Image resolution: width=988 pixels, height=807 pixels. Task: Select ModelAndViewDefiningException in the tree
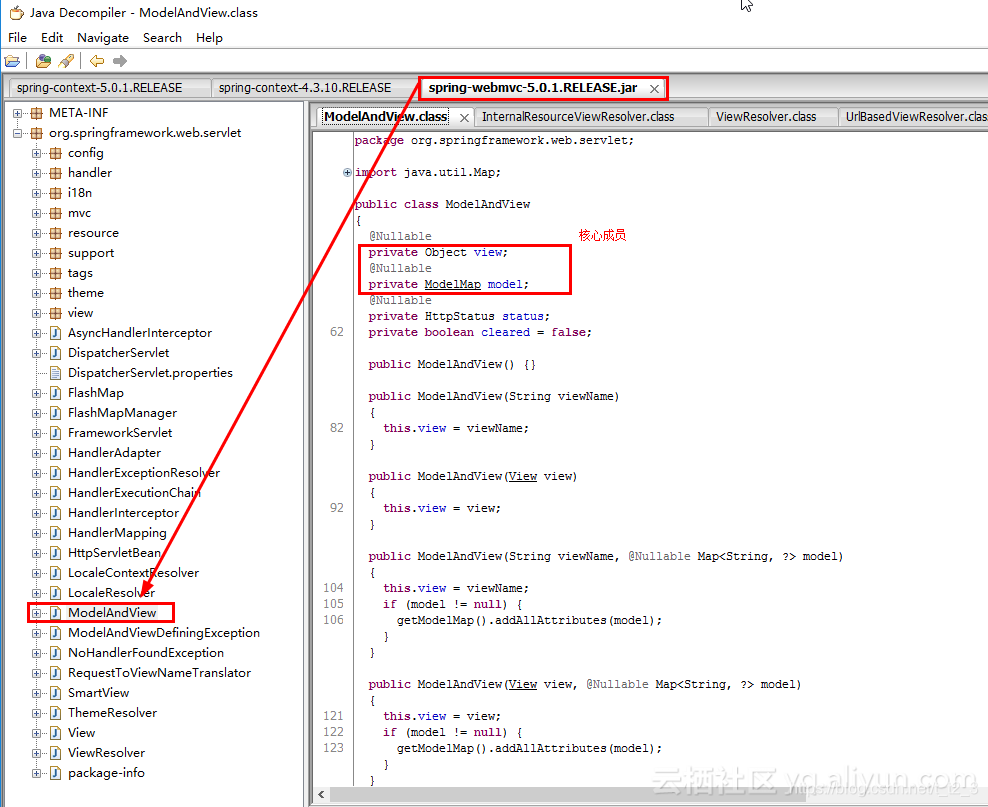coord(164,633)
